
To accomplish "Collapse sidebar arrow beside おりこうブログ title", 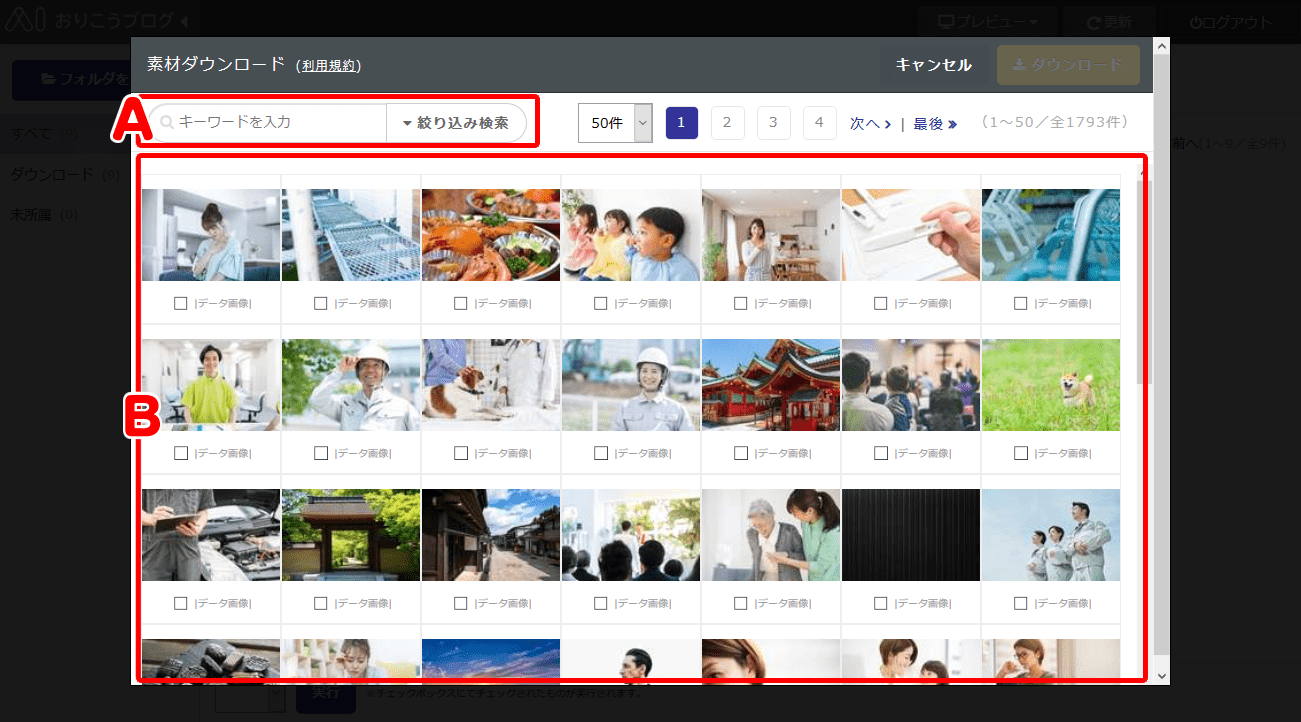I will point(183,21).
